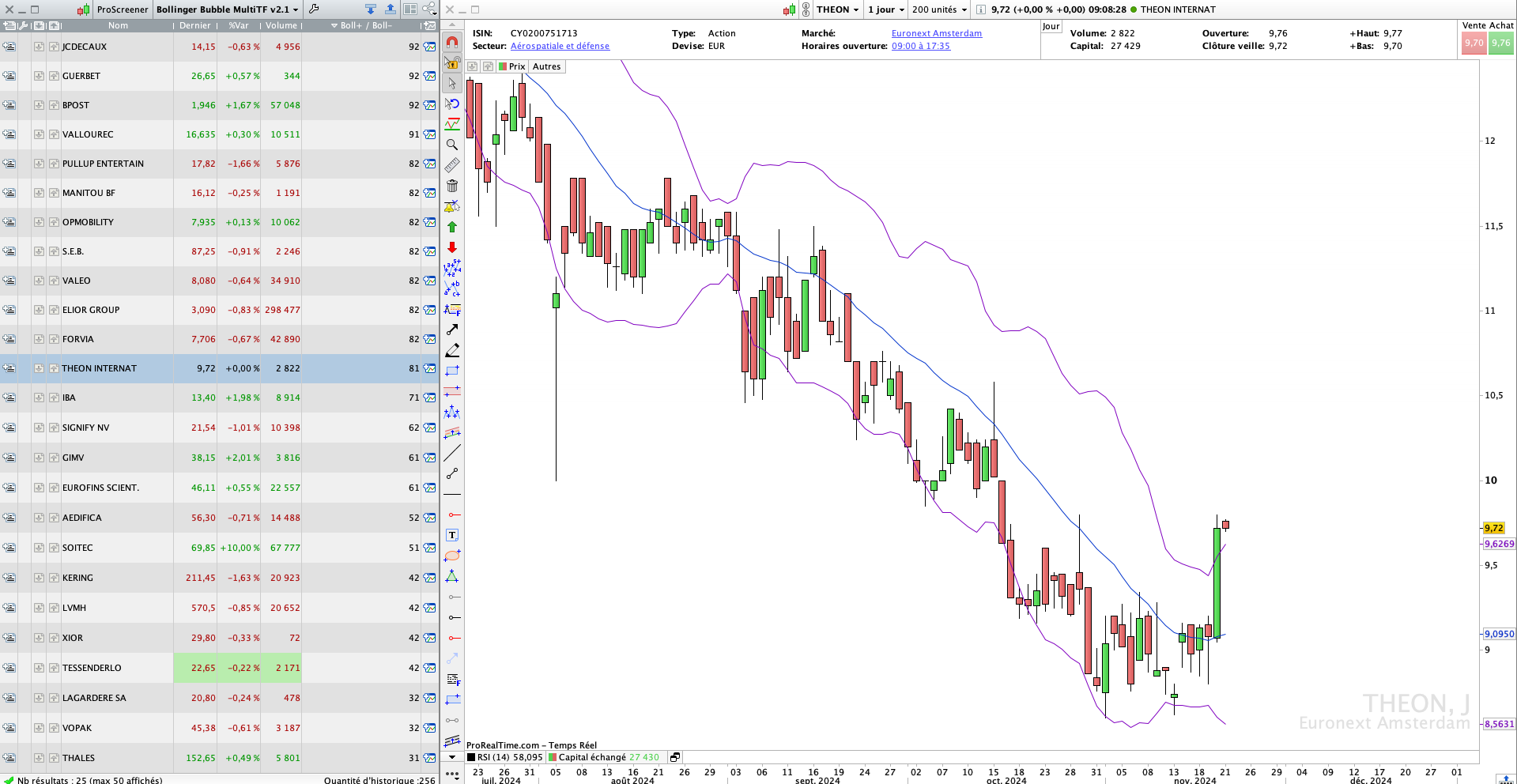Expand the drawing toolbar bottom arrow
This screenshot has width=1517, height=784.
tap(452, 757)
